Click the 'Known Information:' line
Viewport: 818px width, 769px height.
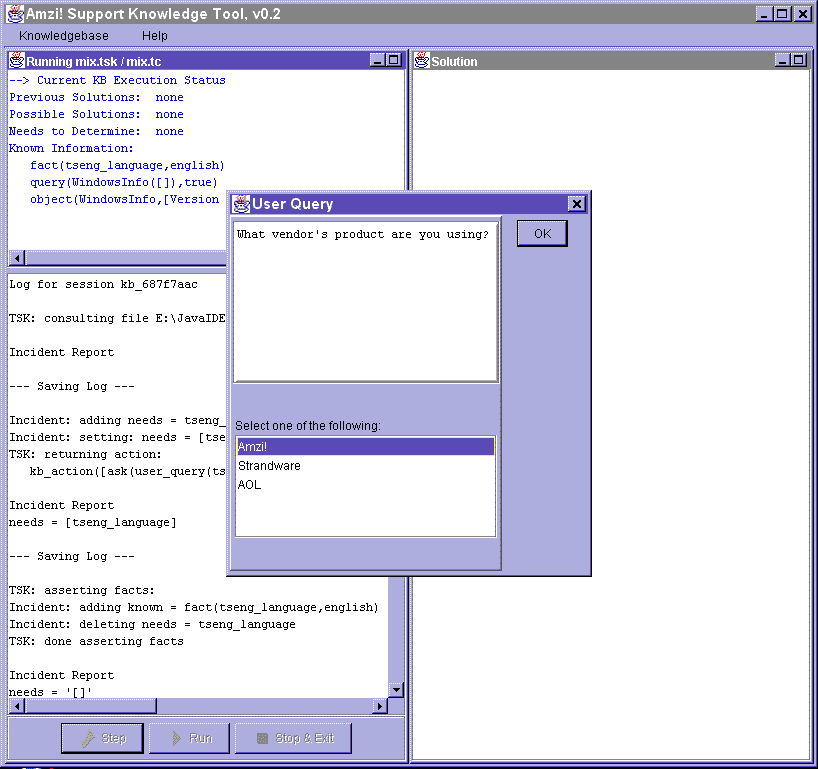[71, 148]
